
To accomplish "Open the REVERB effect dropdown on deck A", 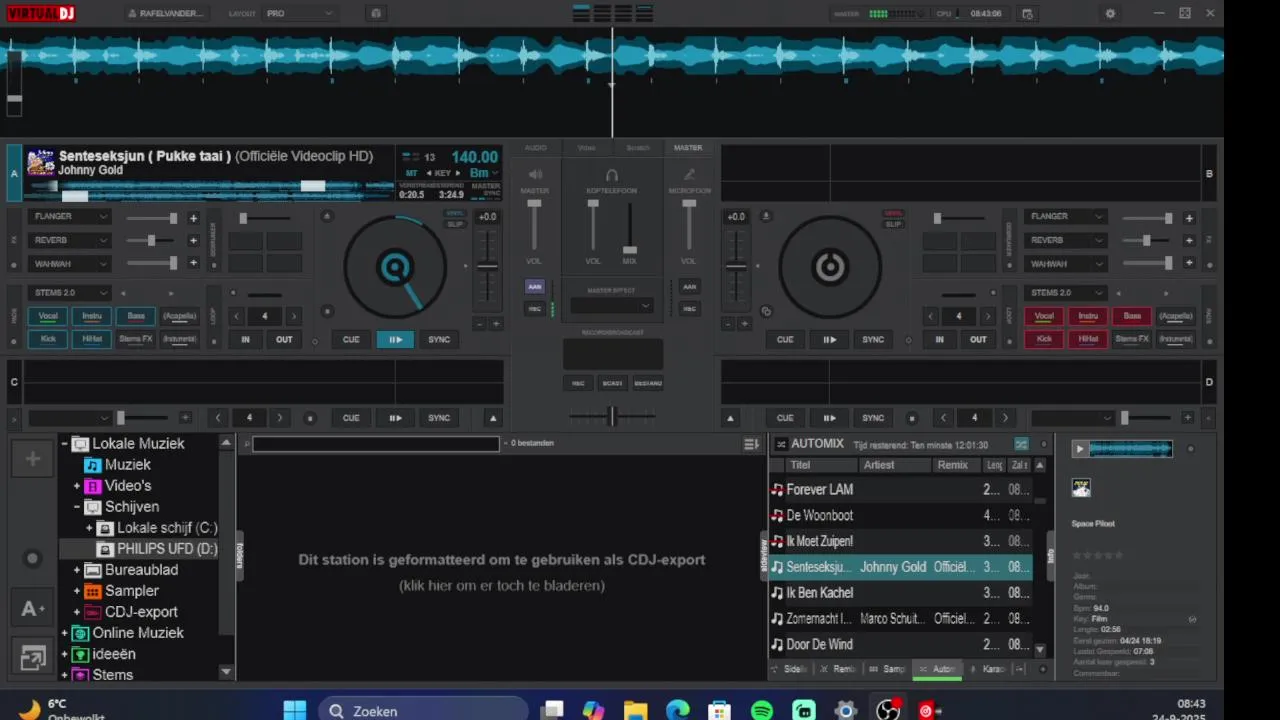I will [x=70, y=240].
